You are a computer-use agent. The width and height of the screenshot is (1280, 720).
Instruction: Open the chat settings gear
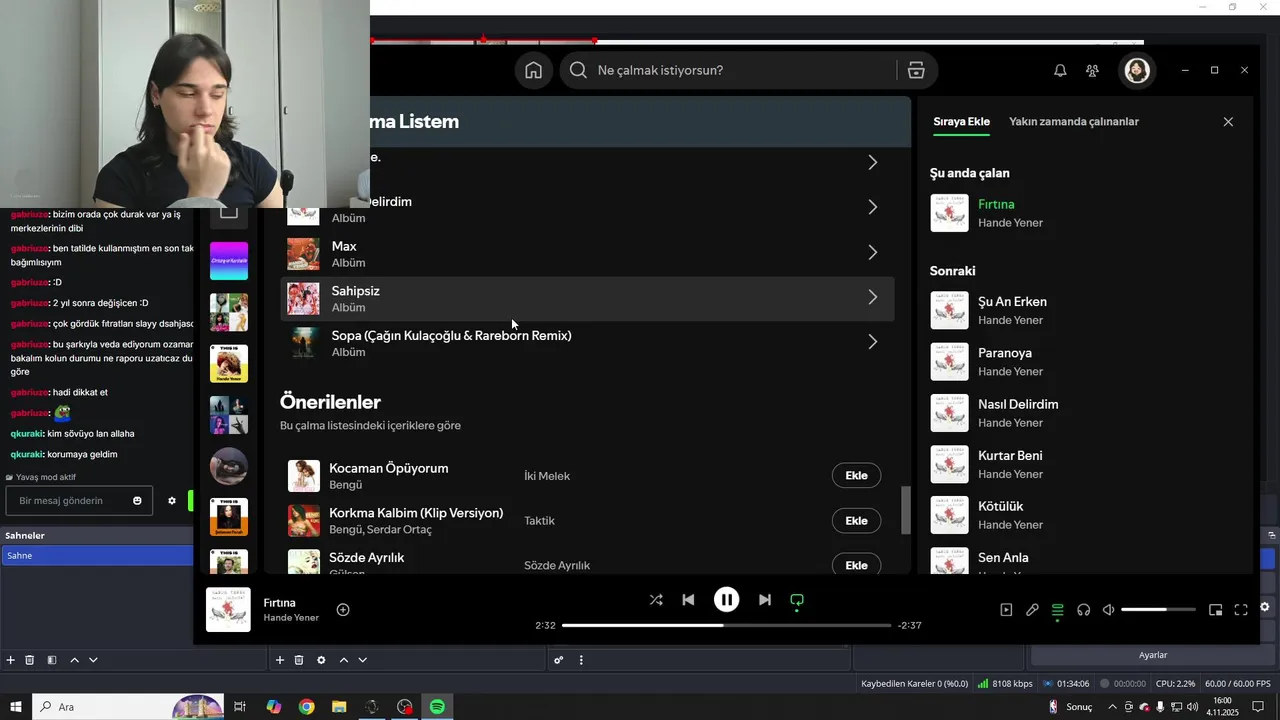pyautogui.click(x=172, y=500)
